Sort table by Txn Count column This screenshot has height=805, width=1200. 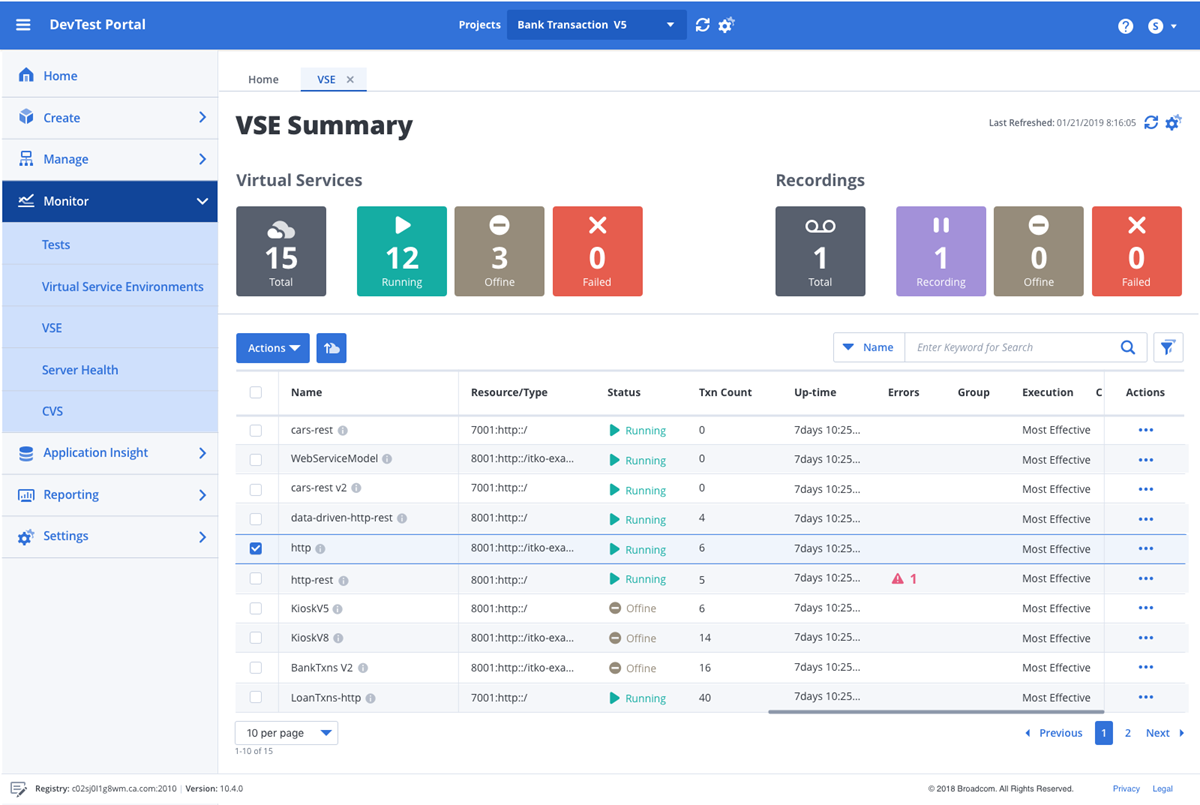click(x=725, y=393)
